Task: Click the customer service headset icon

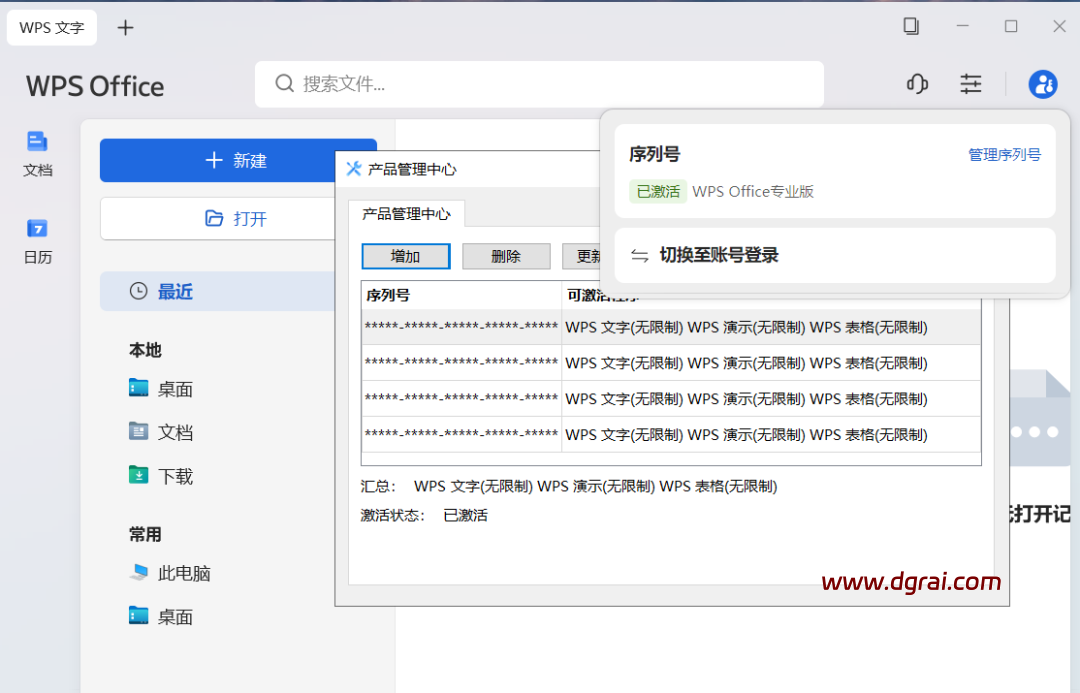Action: click(x=917, y=84)
